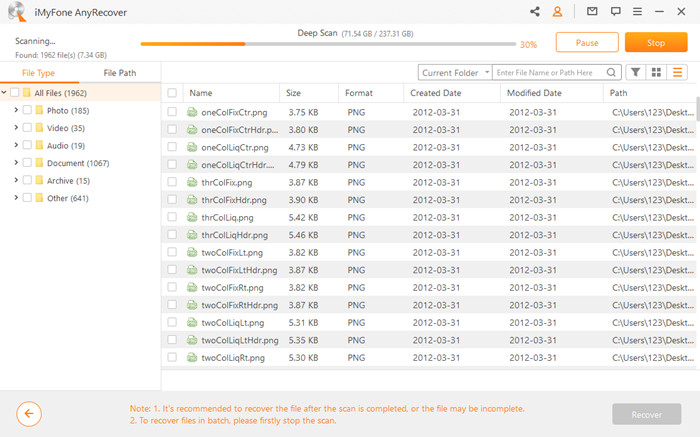Click the file icon of twoColFixLt.png
Viewport: 700px width, 437px height.
point(192,252)
